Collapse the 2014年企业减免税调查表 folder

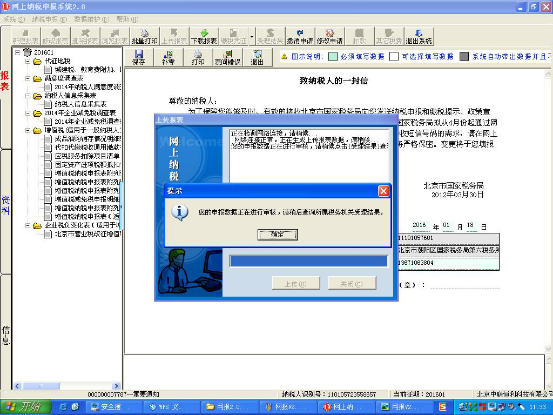tap(28, 113)
